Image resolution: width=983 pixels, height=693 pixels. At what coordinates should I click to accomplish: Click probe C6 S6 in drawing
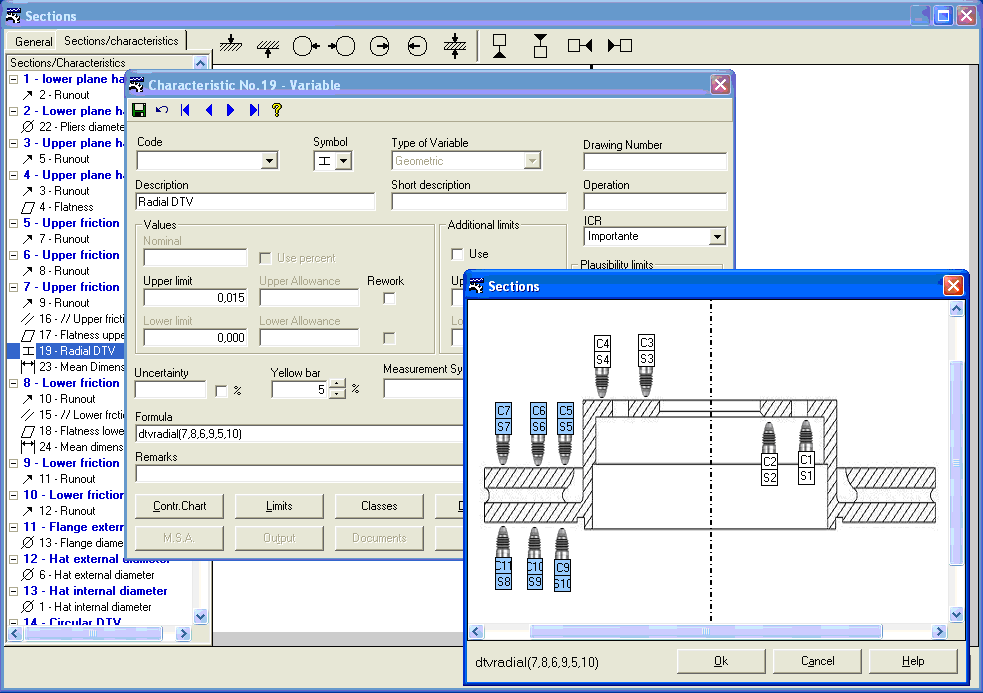[538, 433]
